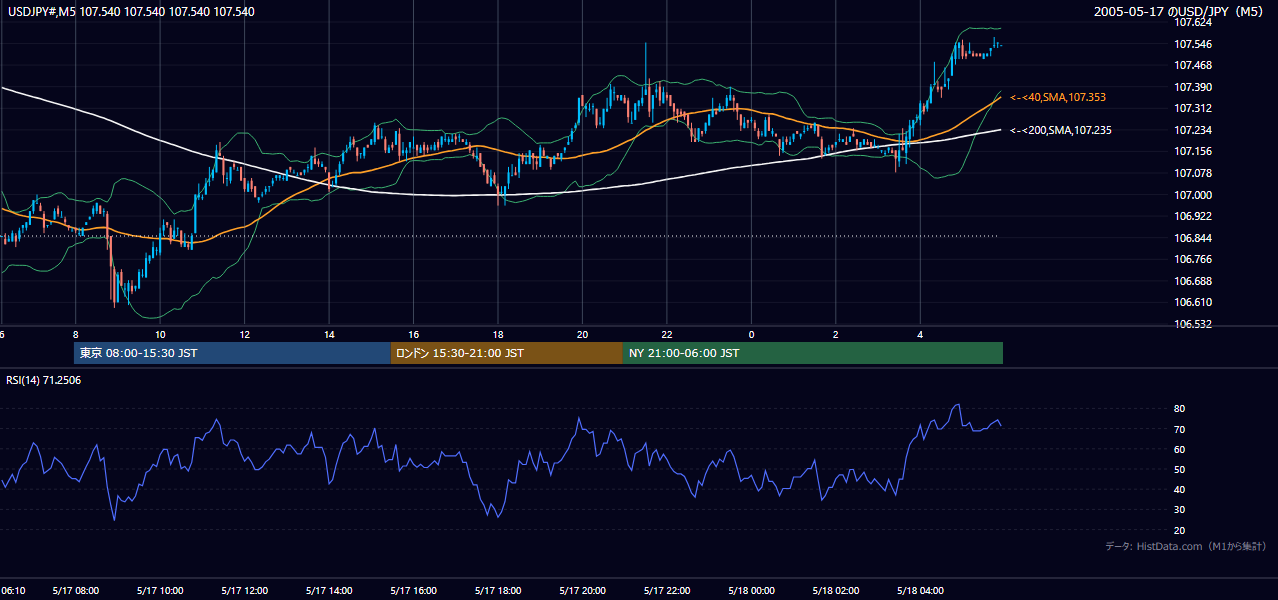Click the 5/18 02:00 time axis label
The height and width of the screenshot is (600, 1278).
[836, 591]
